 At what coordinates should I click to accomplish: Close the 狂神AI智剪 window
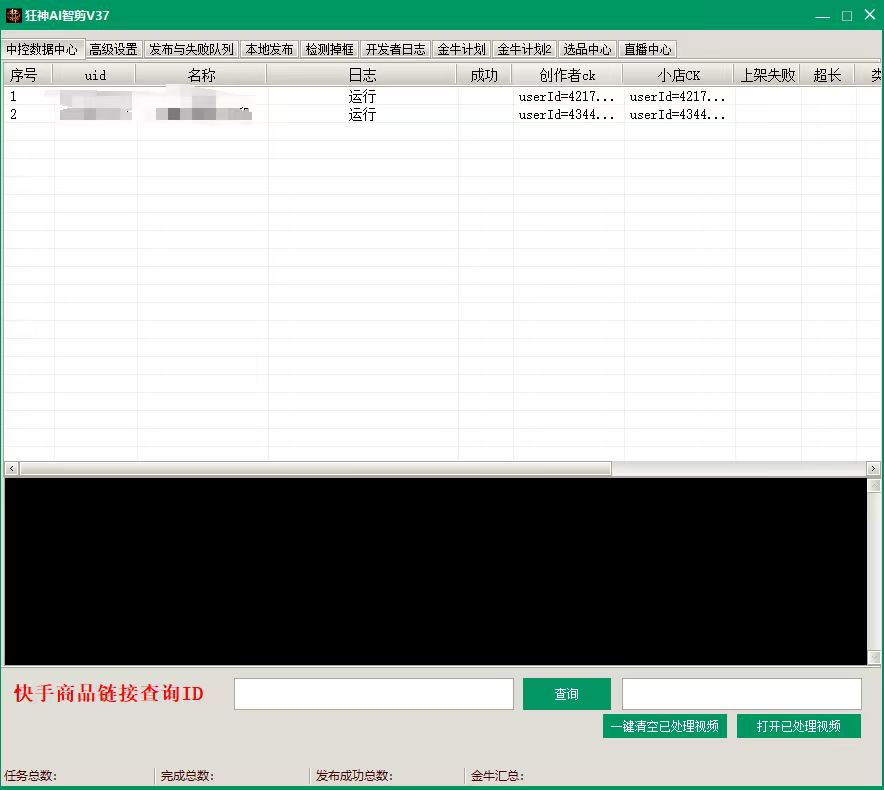tap(870, 15)
